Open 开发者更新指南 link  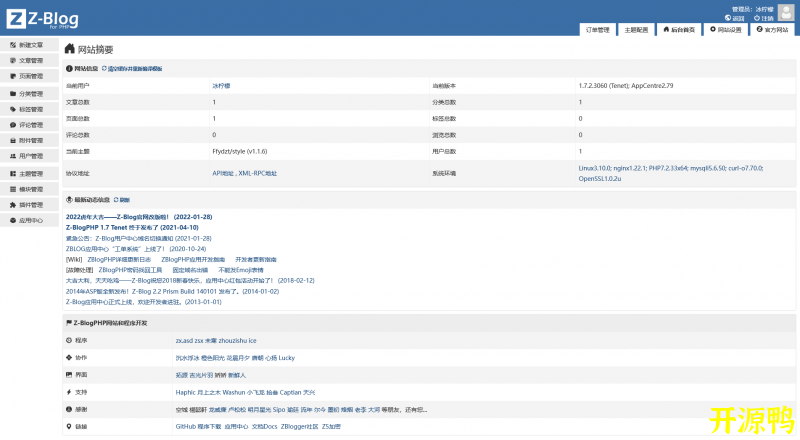tap(256, 260)
